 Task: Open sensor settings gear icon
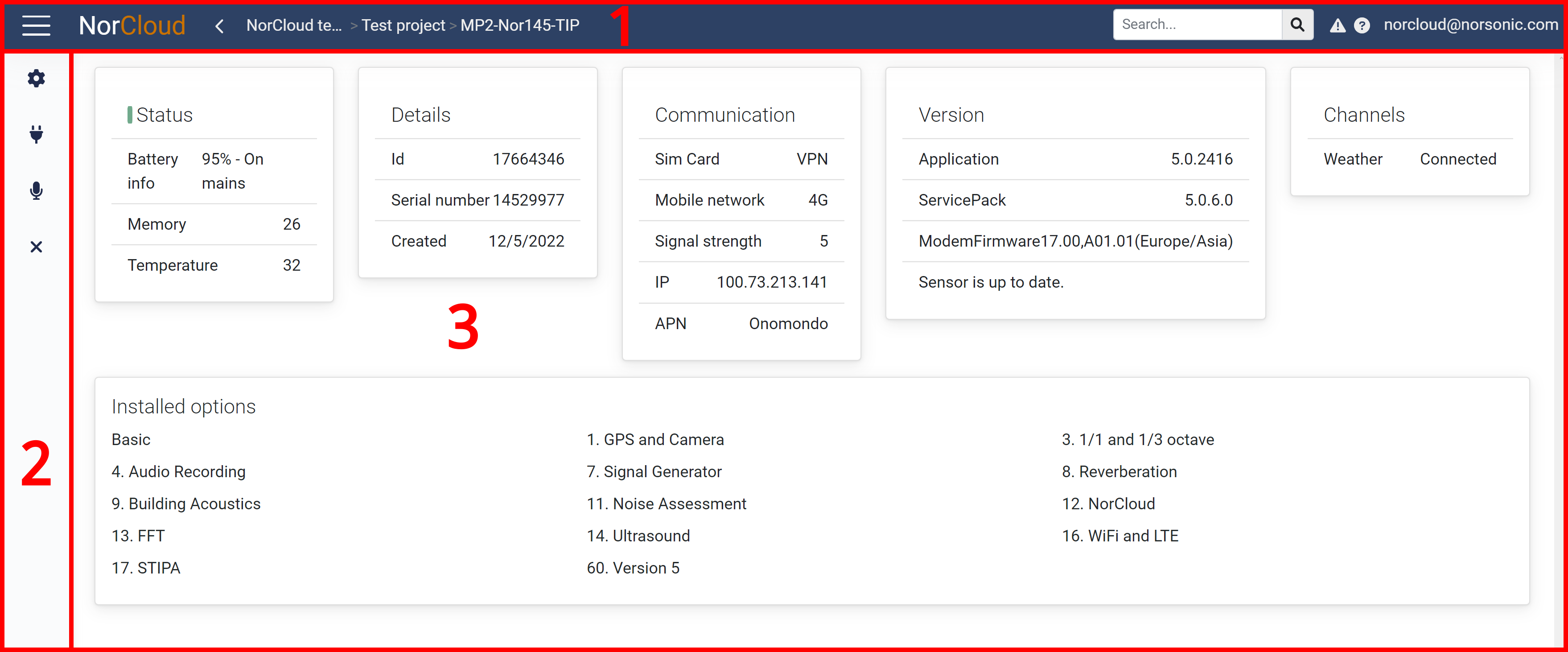tap(37, 78)
